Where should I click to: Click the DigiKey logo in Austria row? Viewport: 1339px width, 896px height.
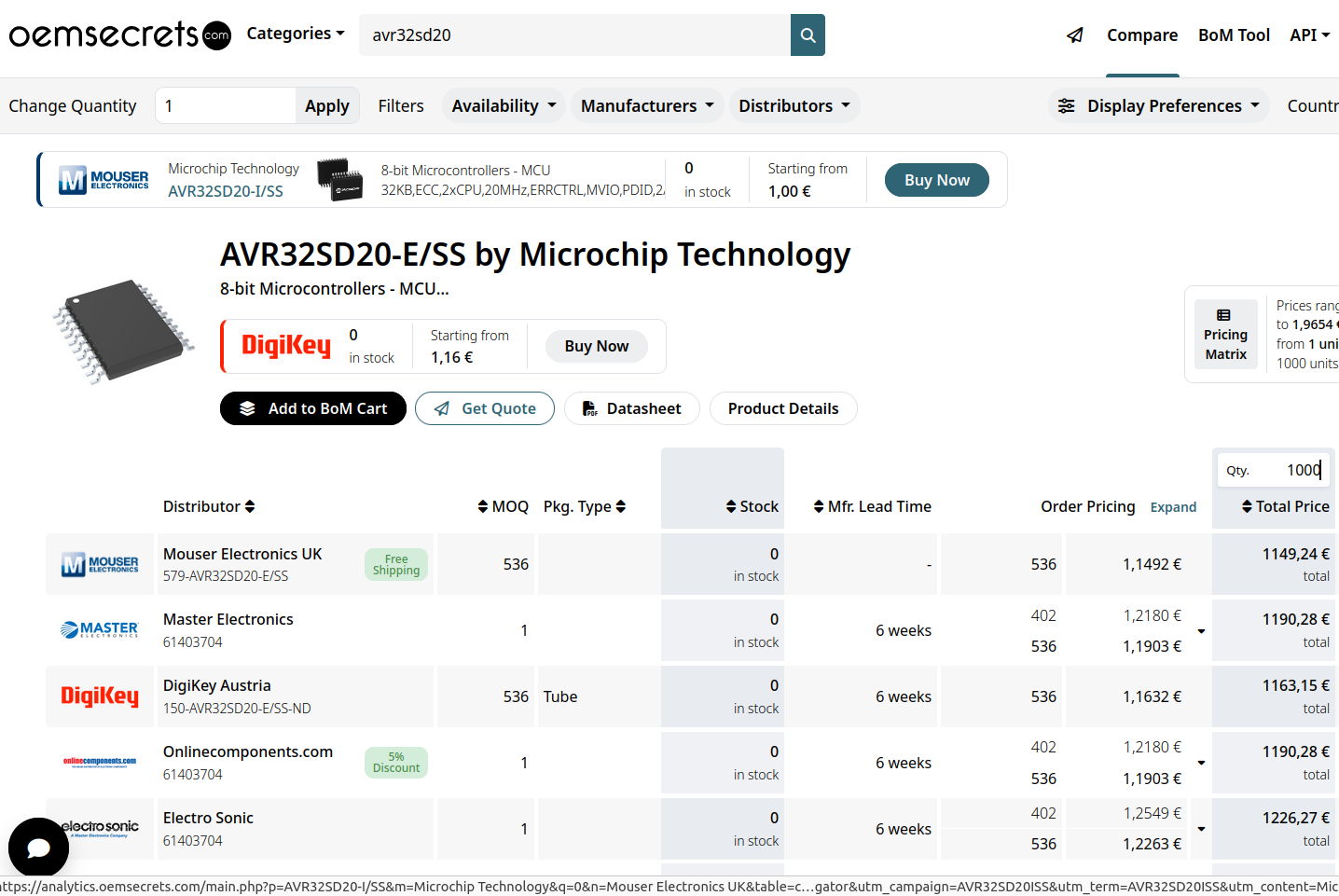coord(100,696)
